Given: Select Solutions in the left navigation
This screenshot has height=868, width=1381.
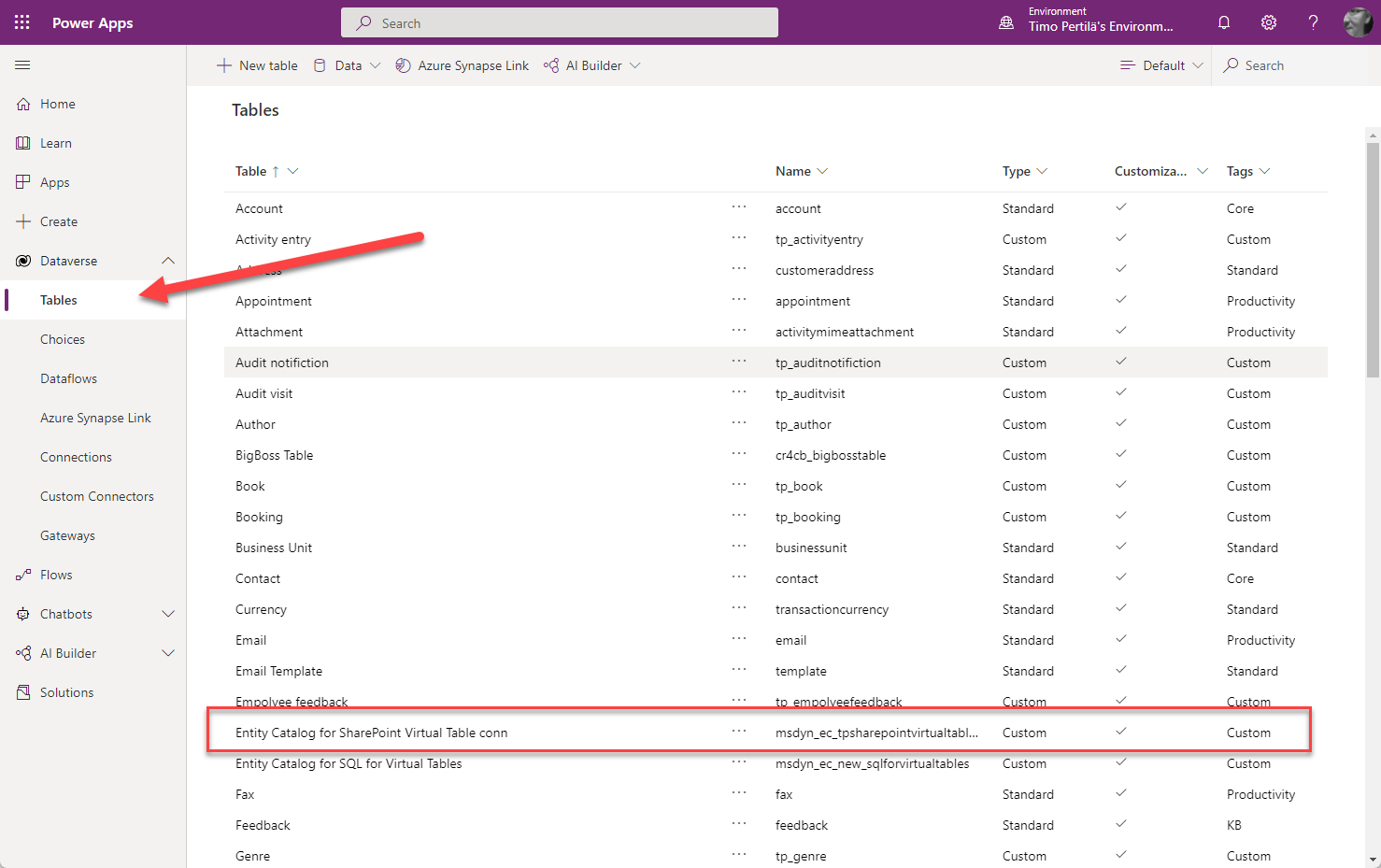Looking at the screenshot, I should [66, 692].
